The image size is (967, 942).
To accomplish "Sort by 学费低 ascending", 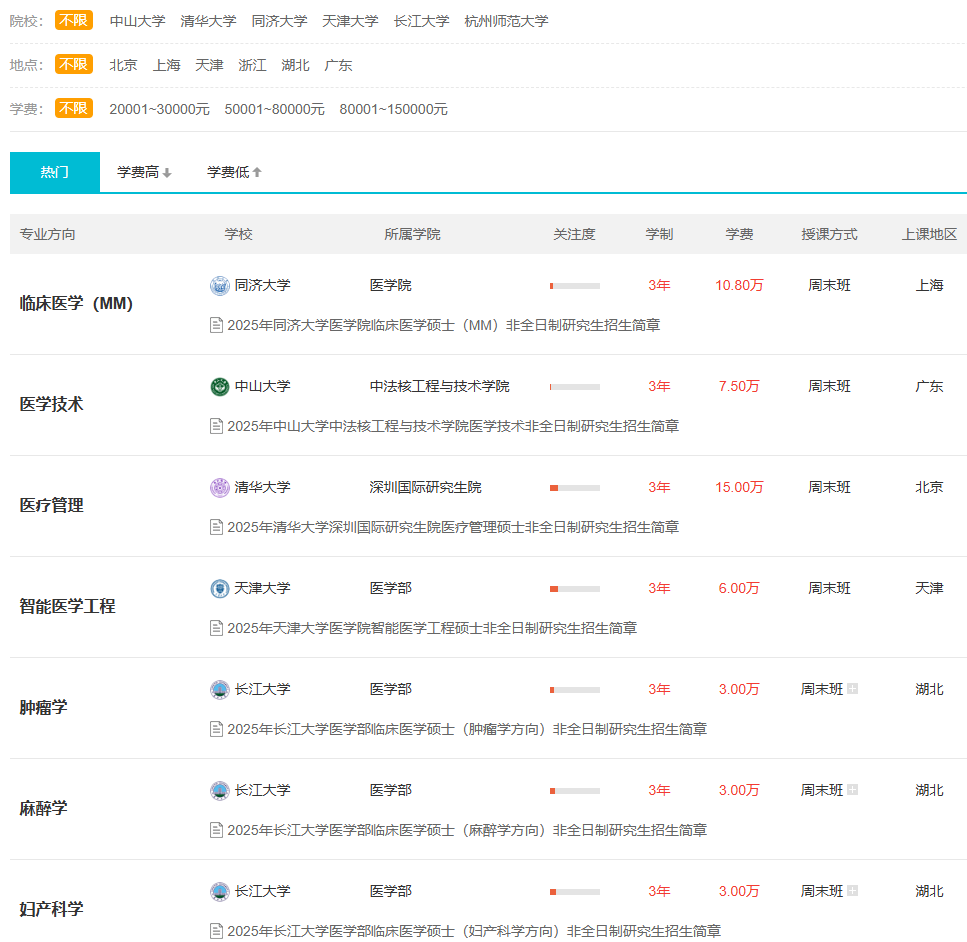I will click(x=234, y=172).
